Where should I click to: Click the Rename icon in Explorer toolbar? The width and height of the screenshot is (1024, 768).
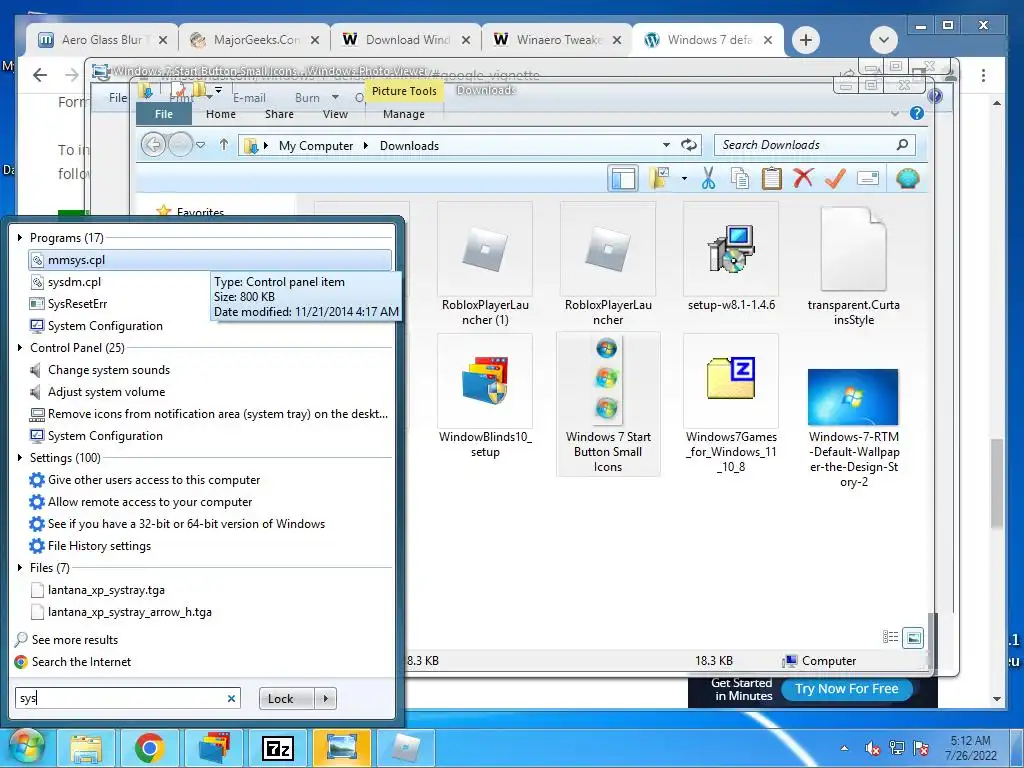coord(867,178)
